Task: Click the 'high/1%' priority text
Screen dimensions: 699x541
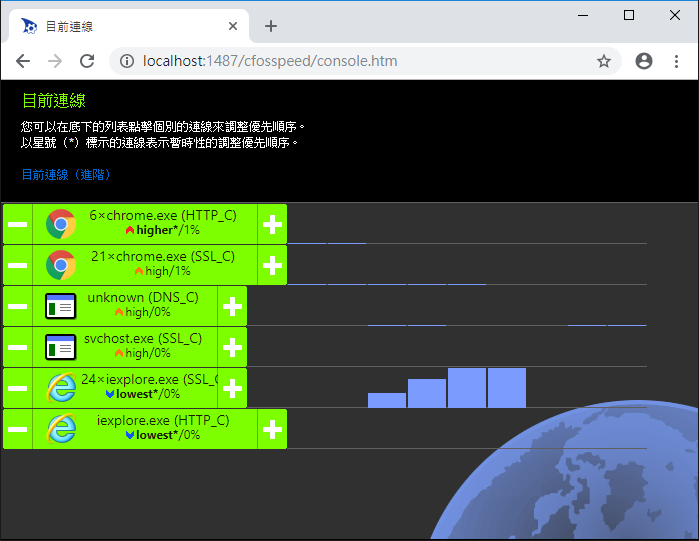Action: coord(163,271)
